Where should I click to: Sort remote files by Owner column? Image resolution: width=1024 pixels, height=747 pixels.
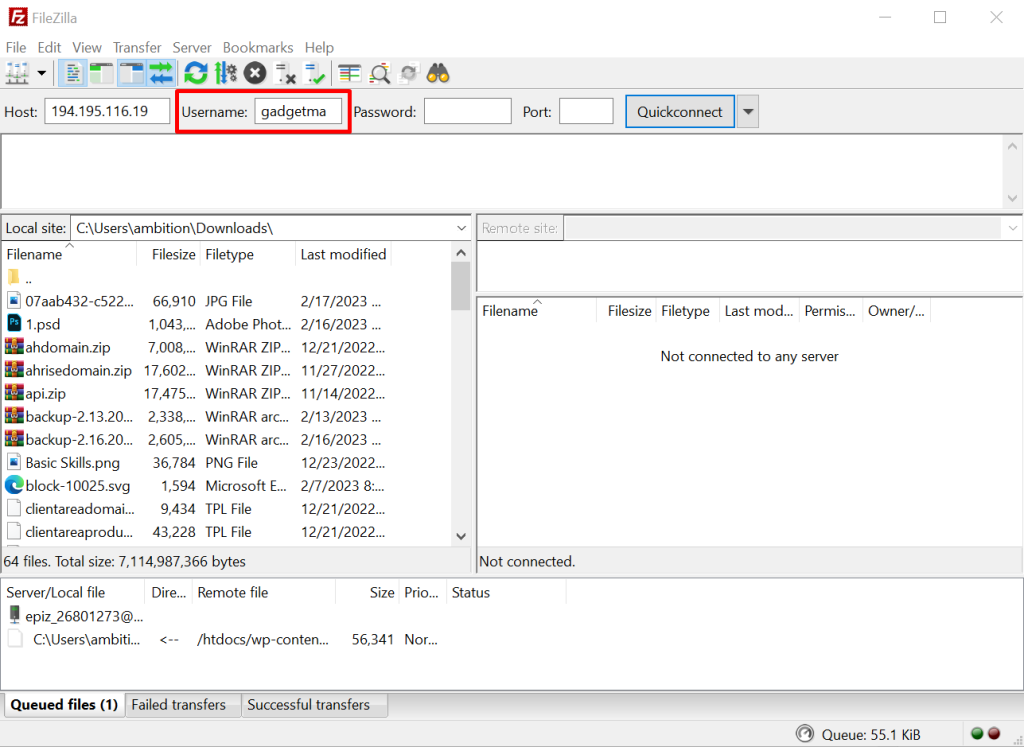897,311
